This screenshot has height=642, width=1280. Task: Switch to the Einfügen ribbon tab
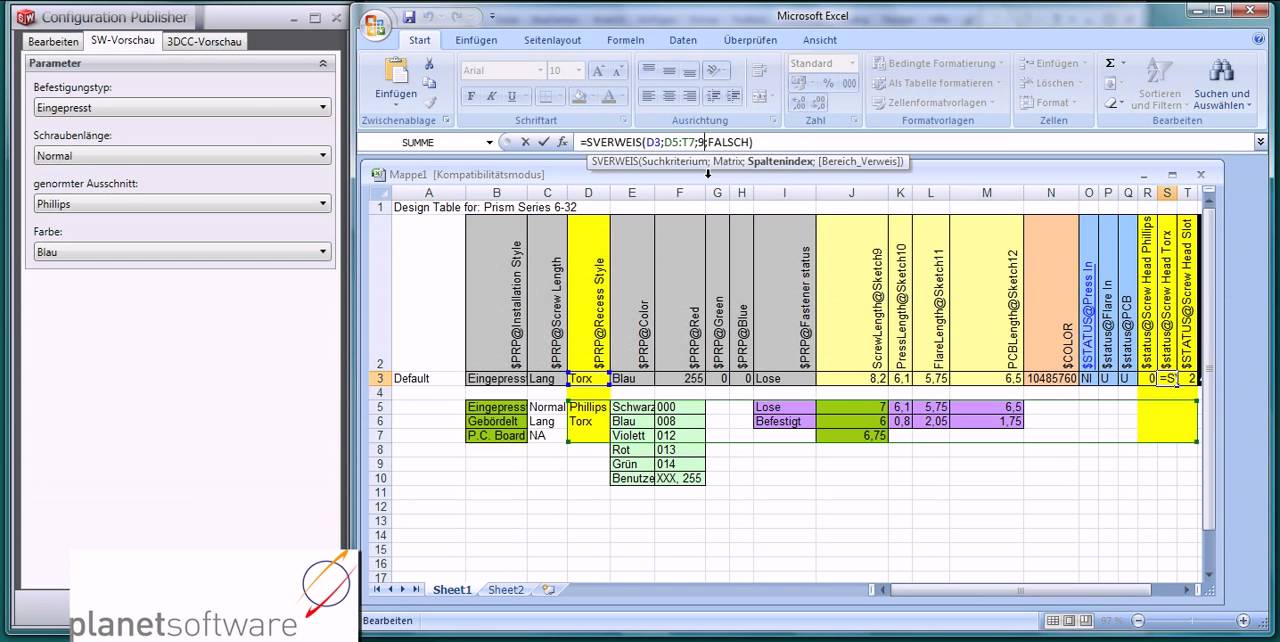click(476, 40)
